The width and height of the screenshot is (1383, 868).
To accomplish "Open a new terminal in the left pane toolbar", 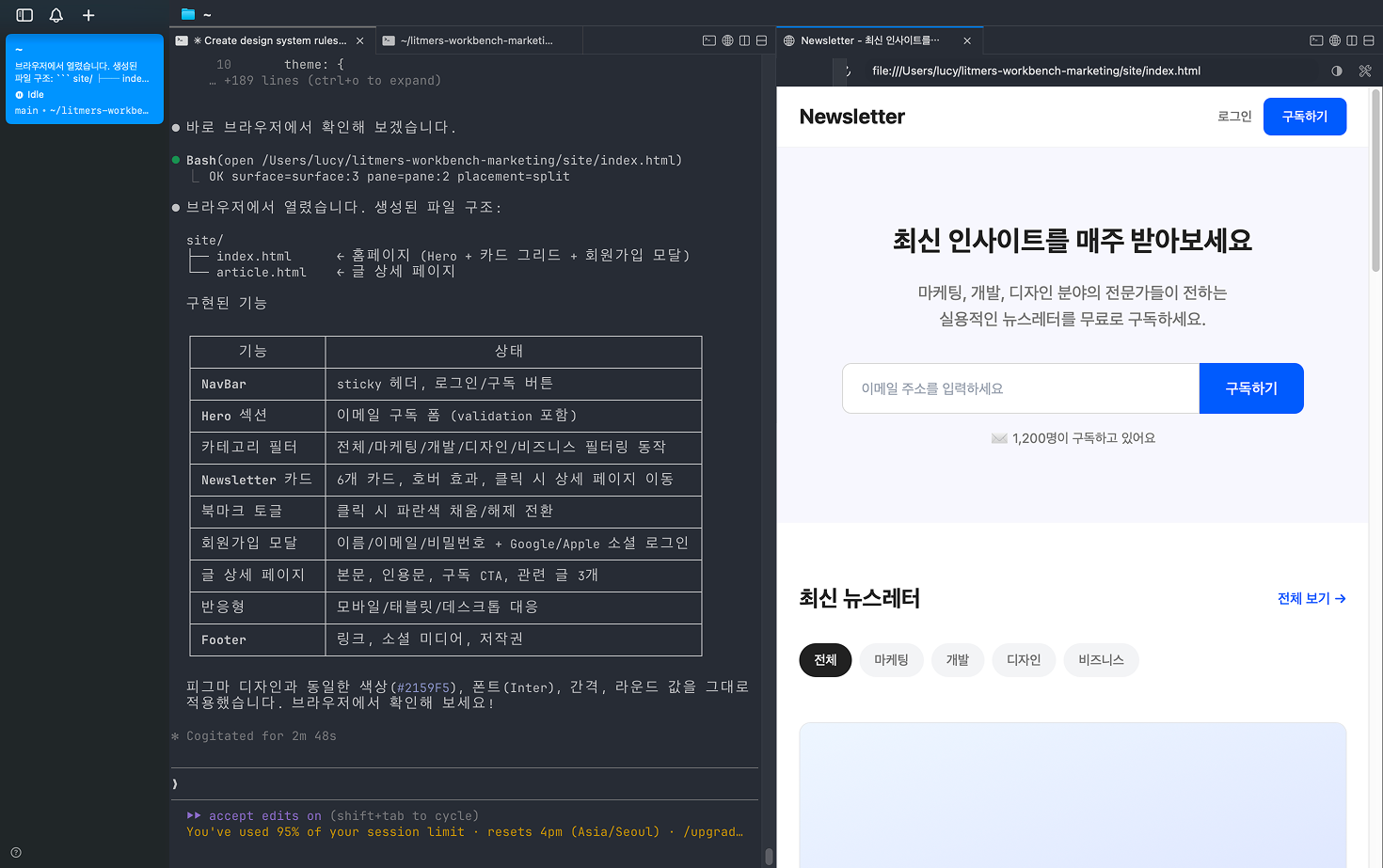I will click(709, 40).
